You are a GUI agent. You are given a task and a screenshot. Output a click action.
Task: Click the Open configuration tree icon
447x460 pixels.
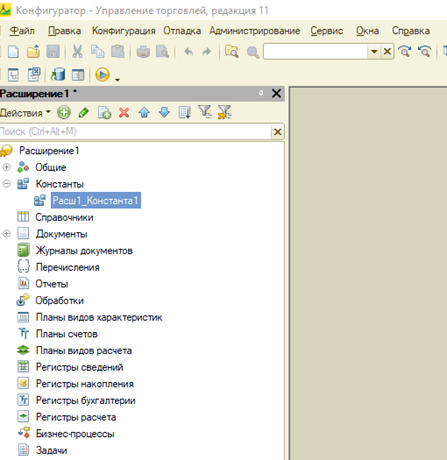coord(13,75)
